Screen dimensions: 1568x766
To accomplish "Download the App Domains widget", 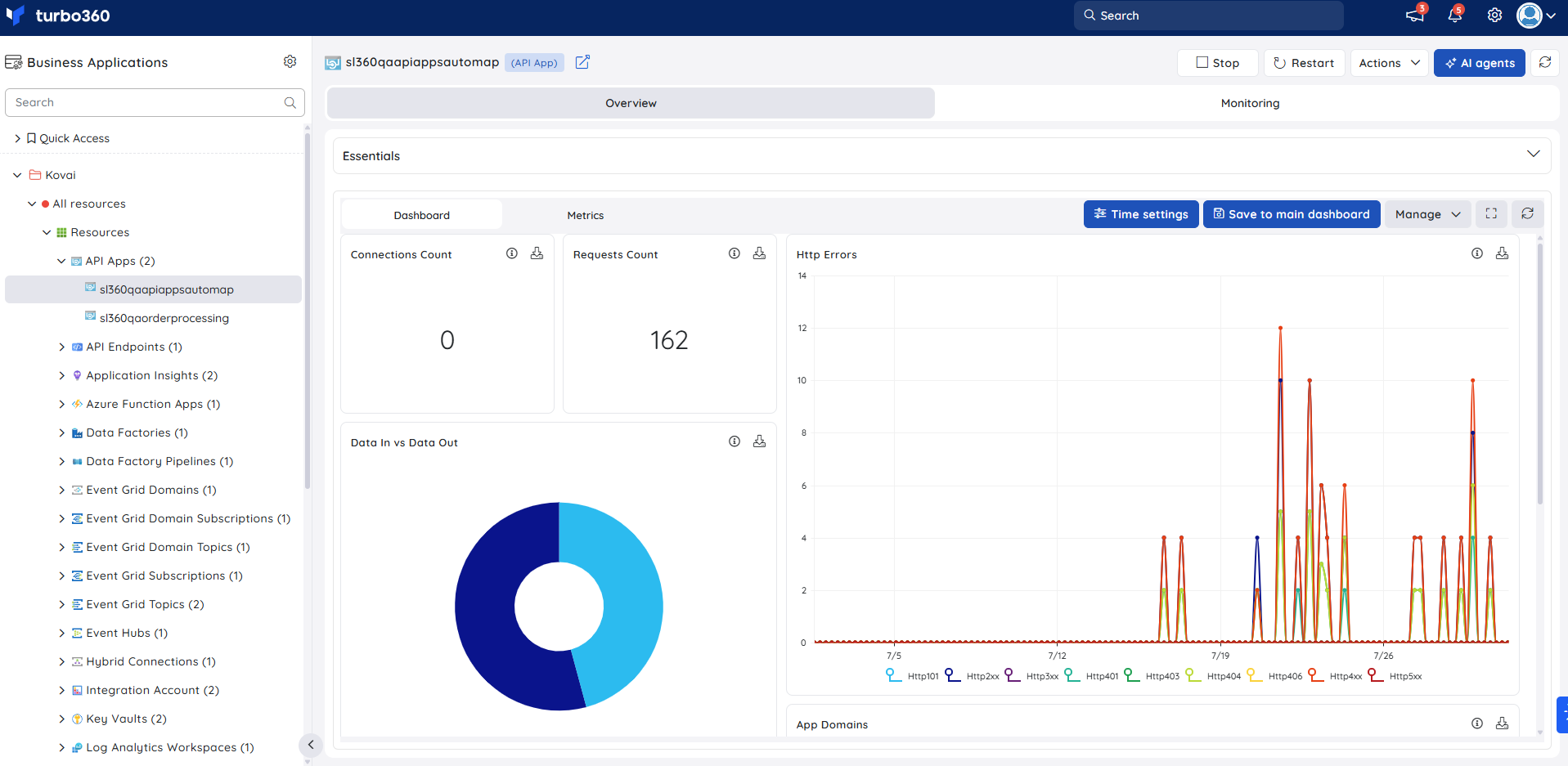I will point(1502,723).
